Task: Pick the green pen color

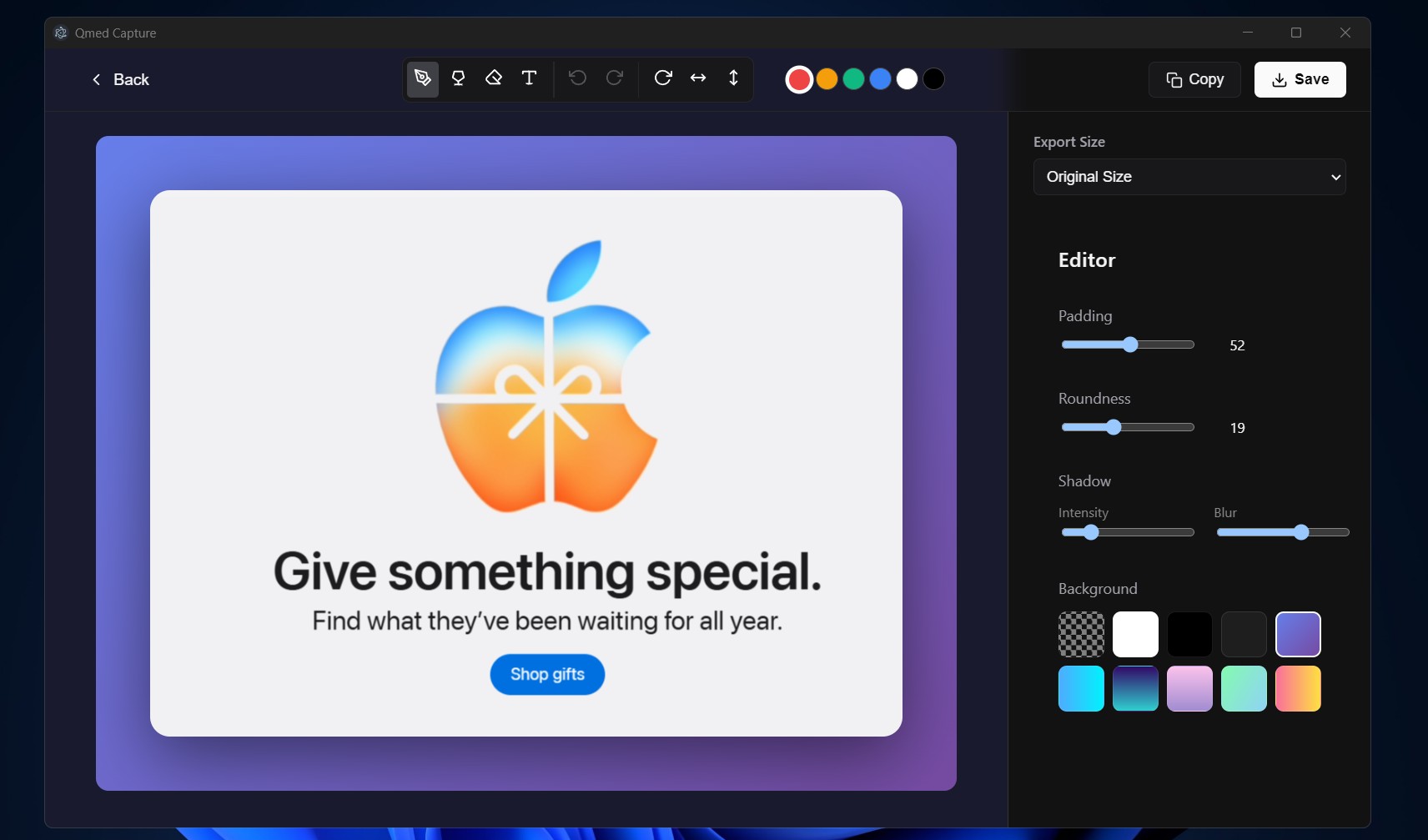Action: [853, 79]
